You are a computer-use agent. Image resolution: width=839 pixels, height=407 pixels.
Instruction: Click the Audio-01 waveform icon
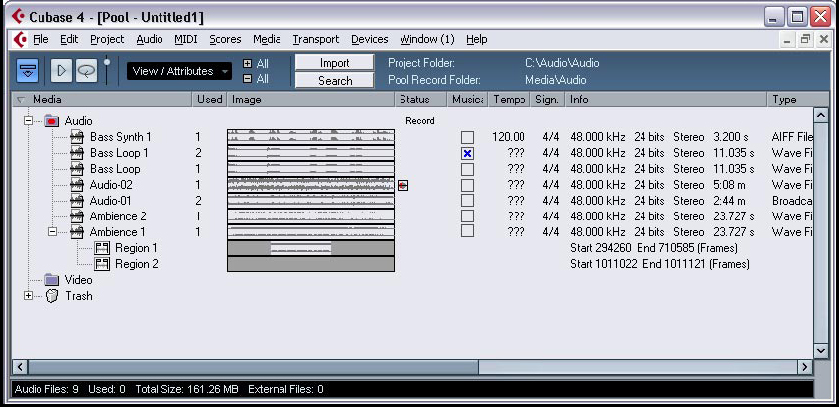click(77, 201)
